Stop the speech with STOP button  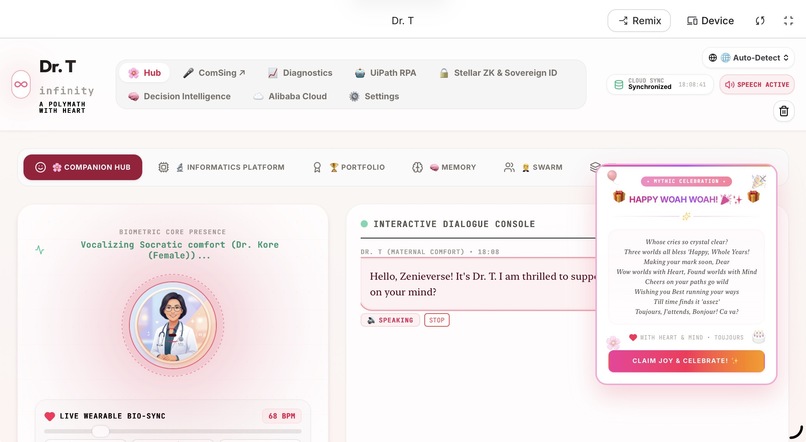[436, 320]
